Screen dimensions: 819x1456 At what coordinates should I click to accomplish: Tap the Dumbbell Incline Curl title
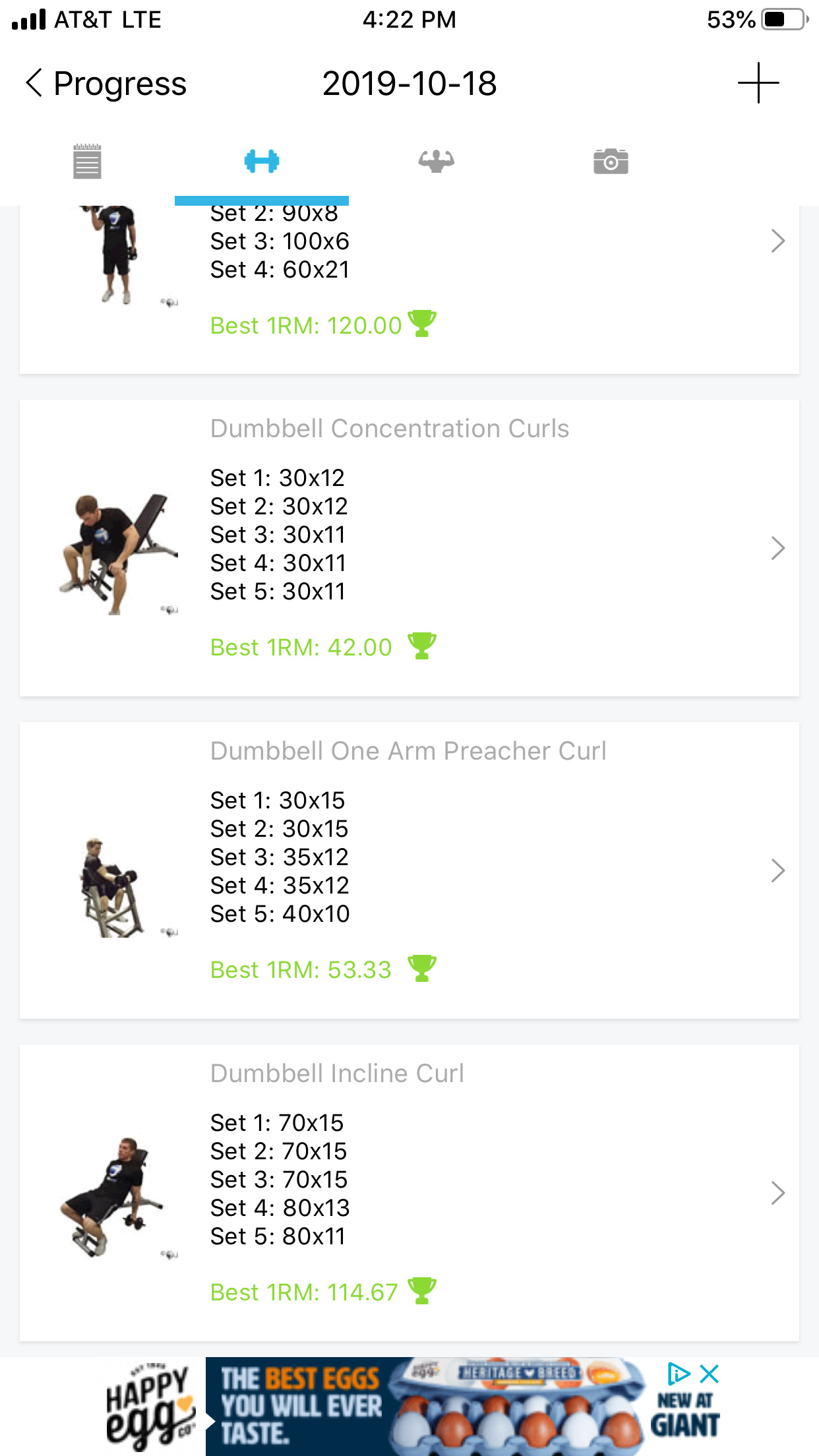(x=337, y=1074)
